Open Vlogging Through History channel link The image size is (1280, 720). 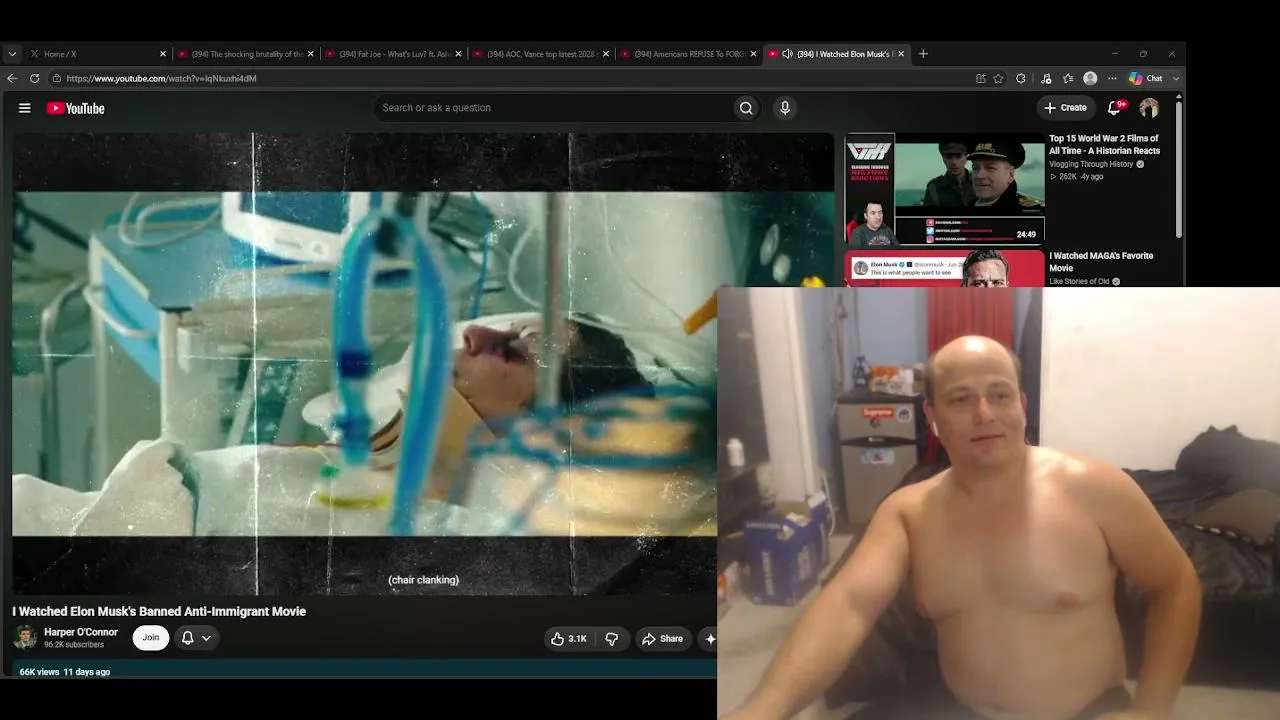point(1091,164)
